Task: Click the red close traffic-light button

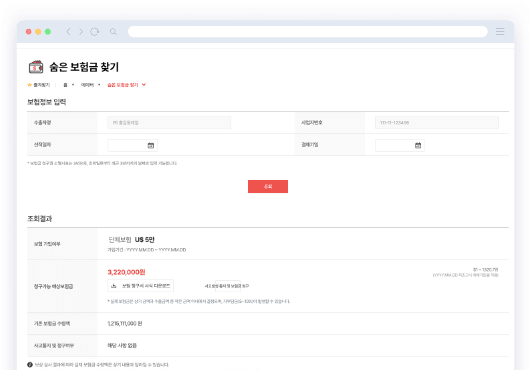Action: [x=29, y=31]
